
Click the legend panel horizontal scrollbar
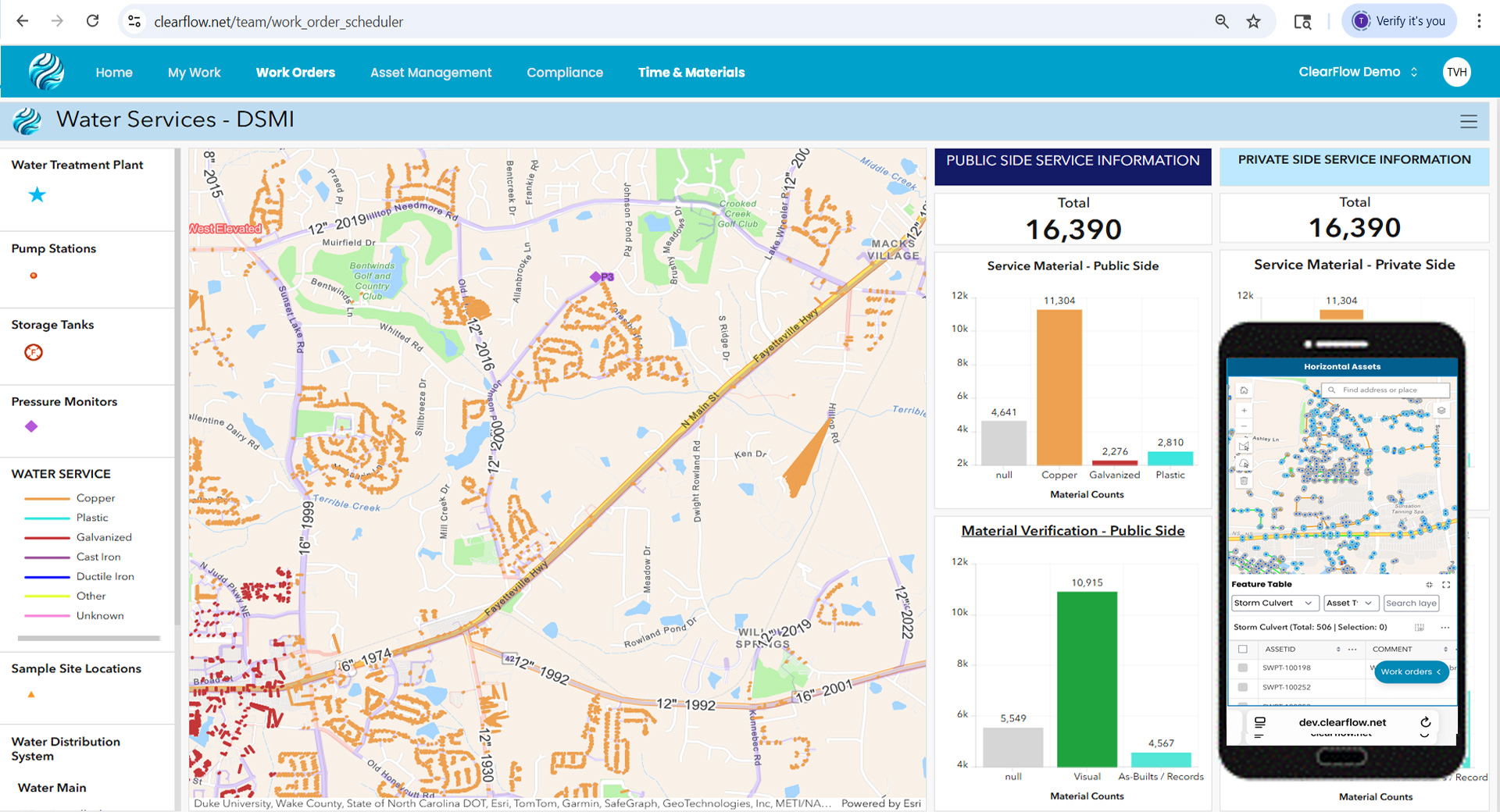click(x=88, y=638)
